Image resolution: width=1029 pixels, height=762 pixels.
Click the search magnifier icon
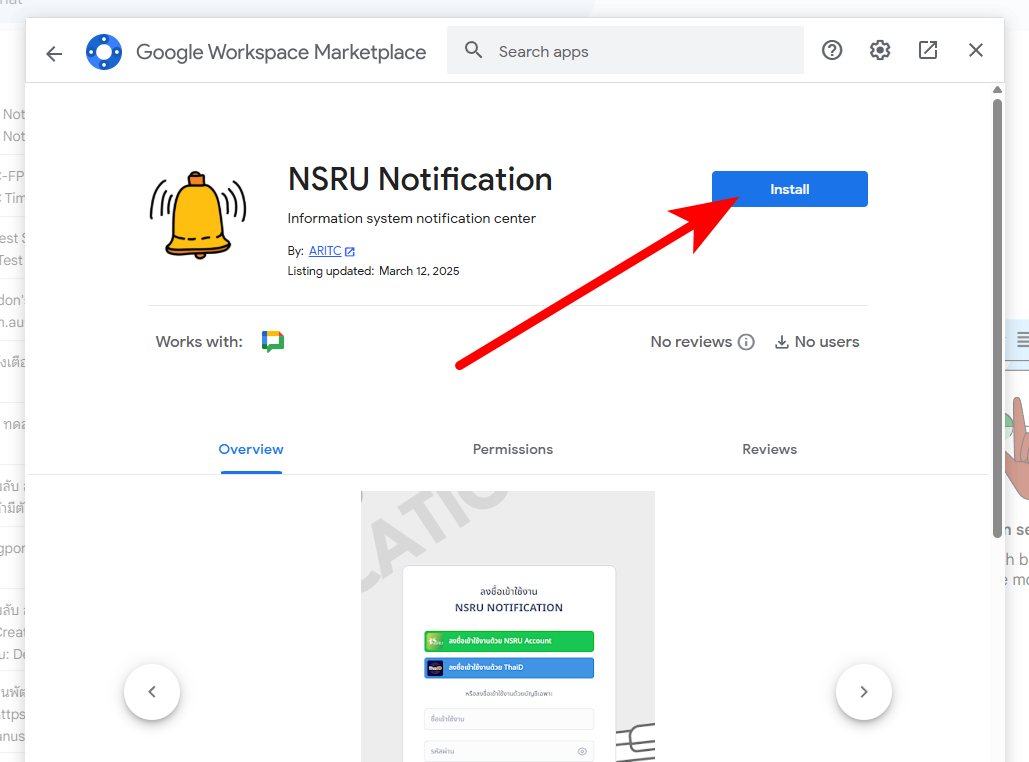(x=473, y=50)
